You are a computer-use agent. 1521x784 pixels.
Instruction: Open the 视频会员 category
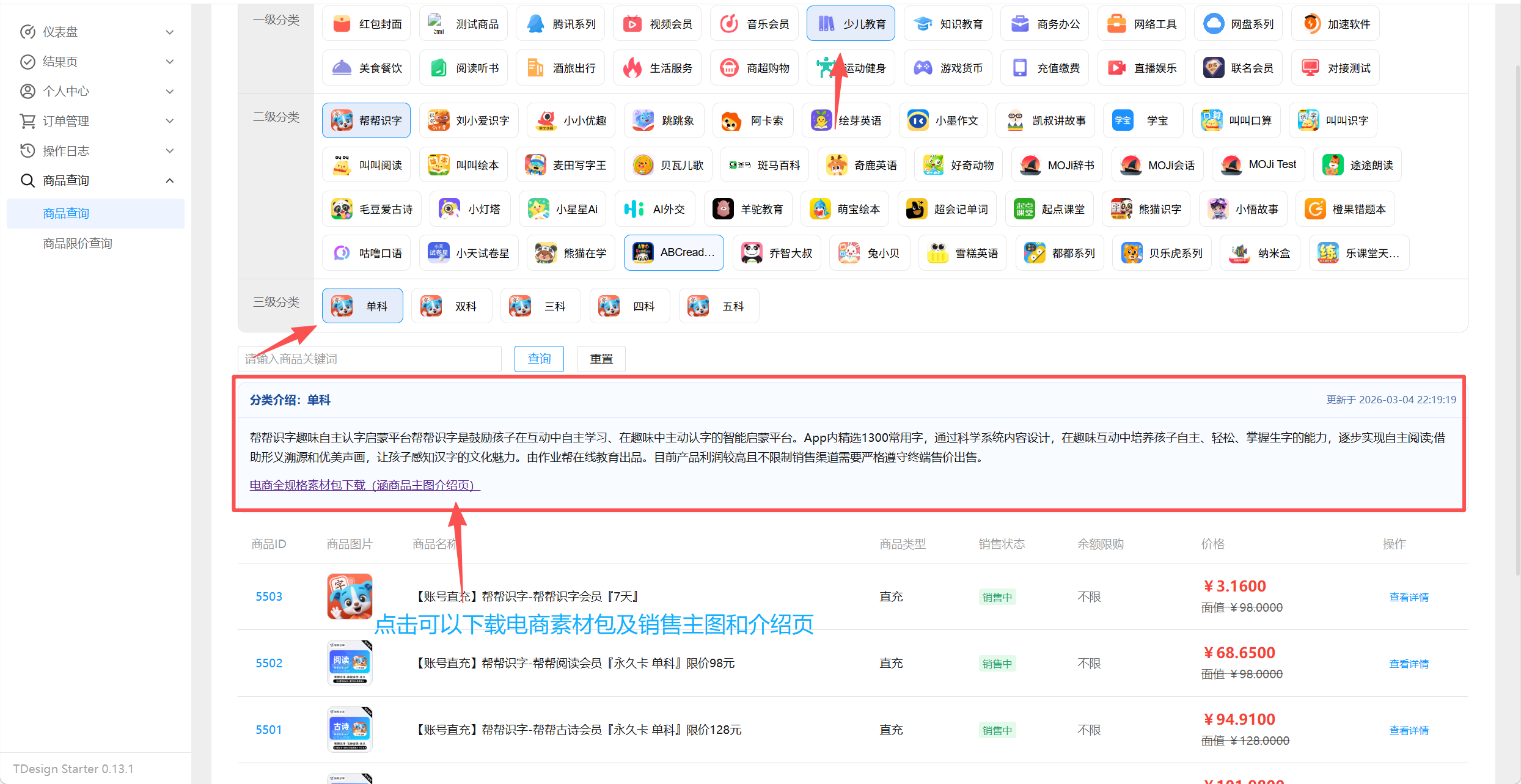(x=657, y=23)
